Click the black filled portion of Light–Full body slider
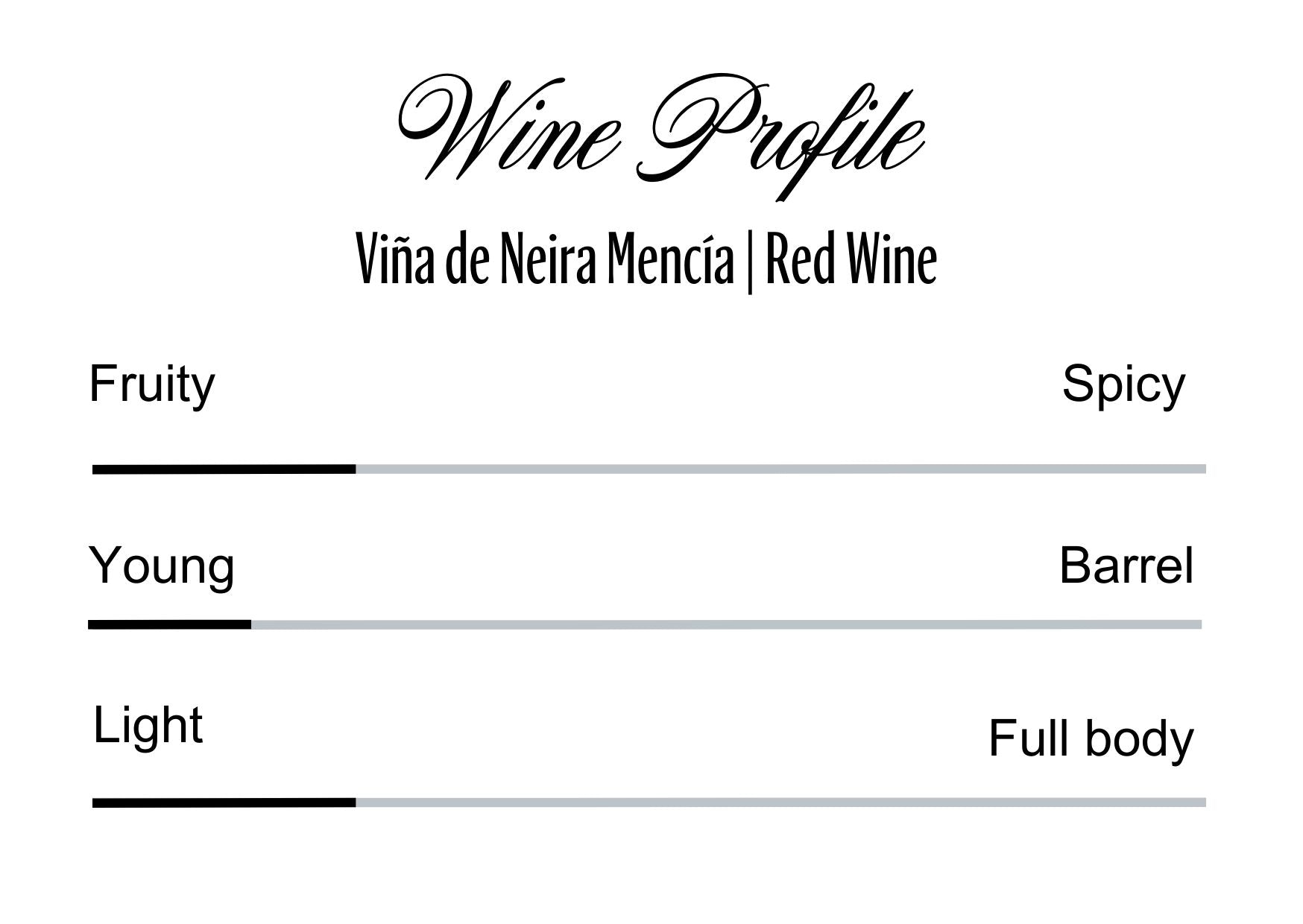 (224, 803)
